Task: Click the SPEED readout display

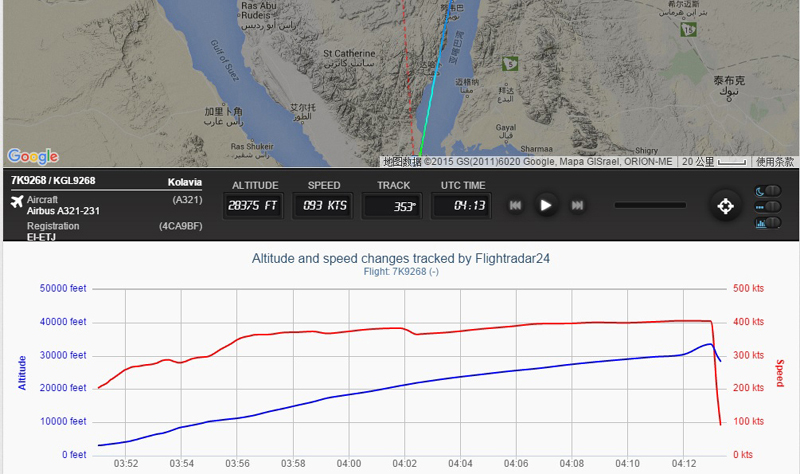Action: pyautogui.click(x=323, y=205)
